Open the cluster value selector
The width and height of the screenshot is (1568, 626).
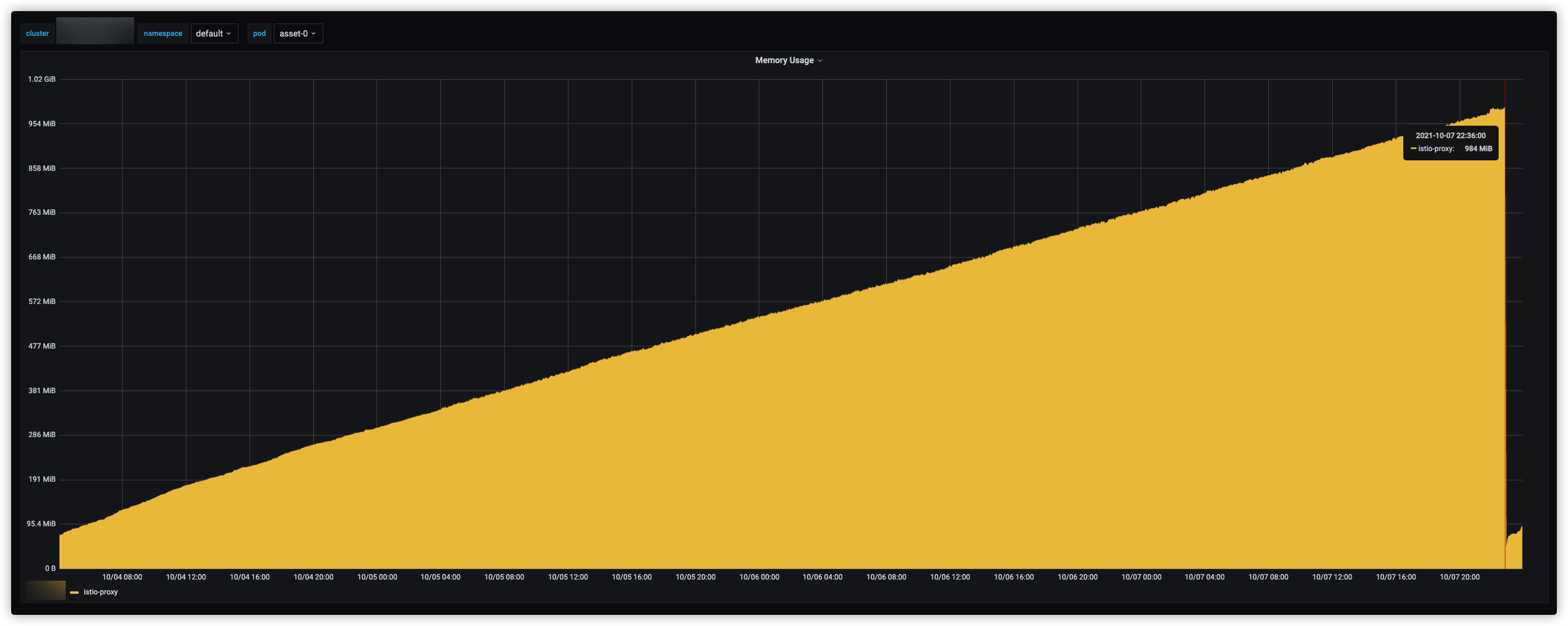tap(94, 30)
